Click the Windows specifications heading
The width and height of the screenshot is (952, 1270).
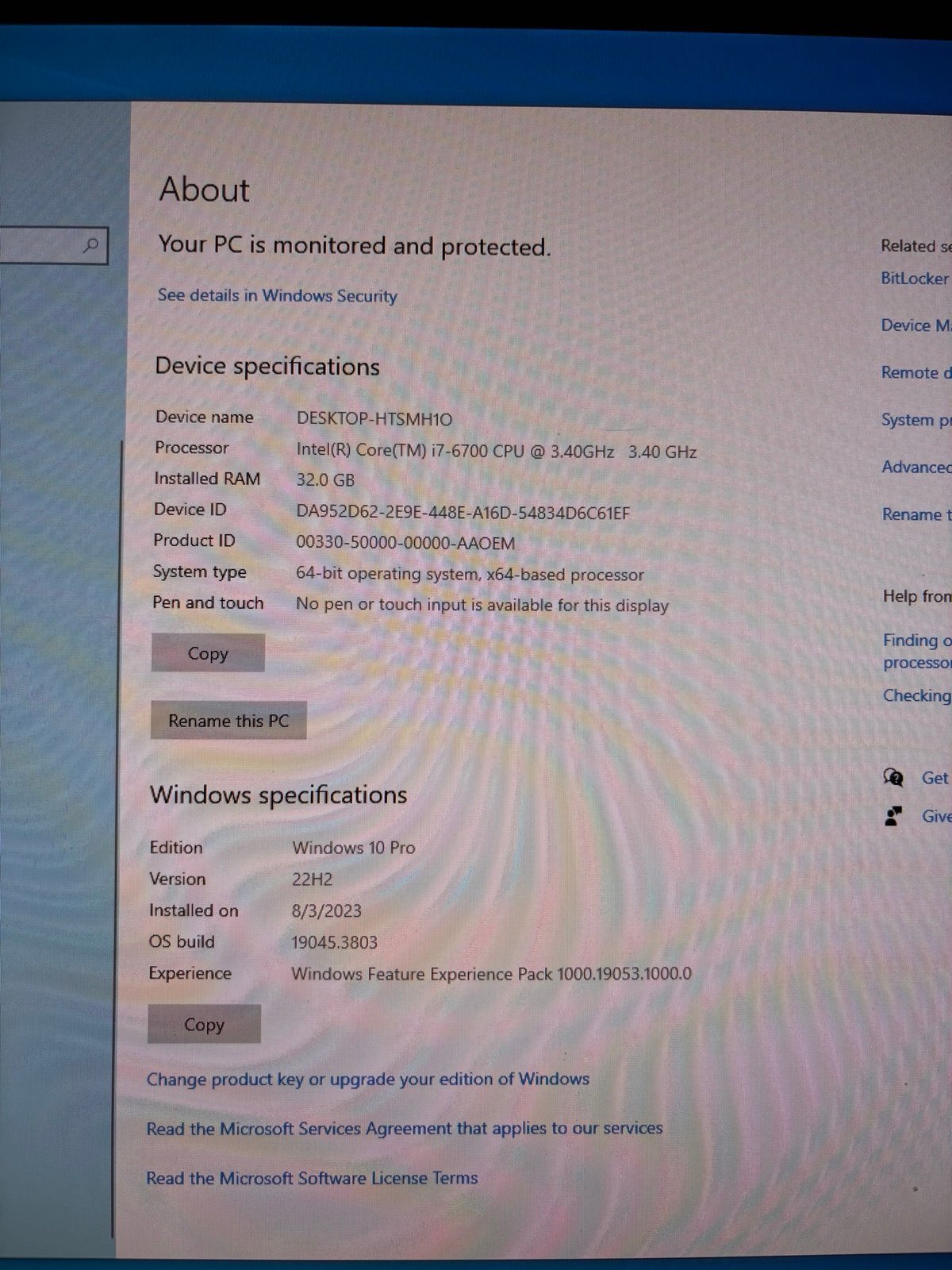tap(278, 795)
